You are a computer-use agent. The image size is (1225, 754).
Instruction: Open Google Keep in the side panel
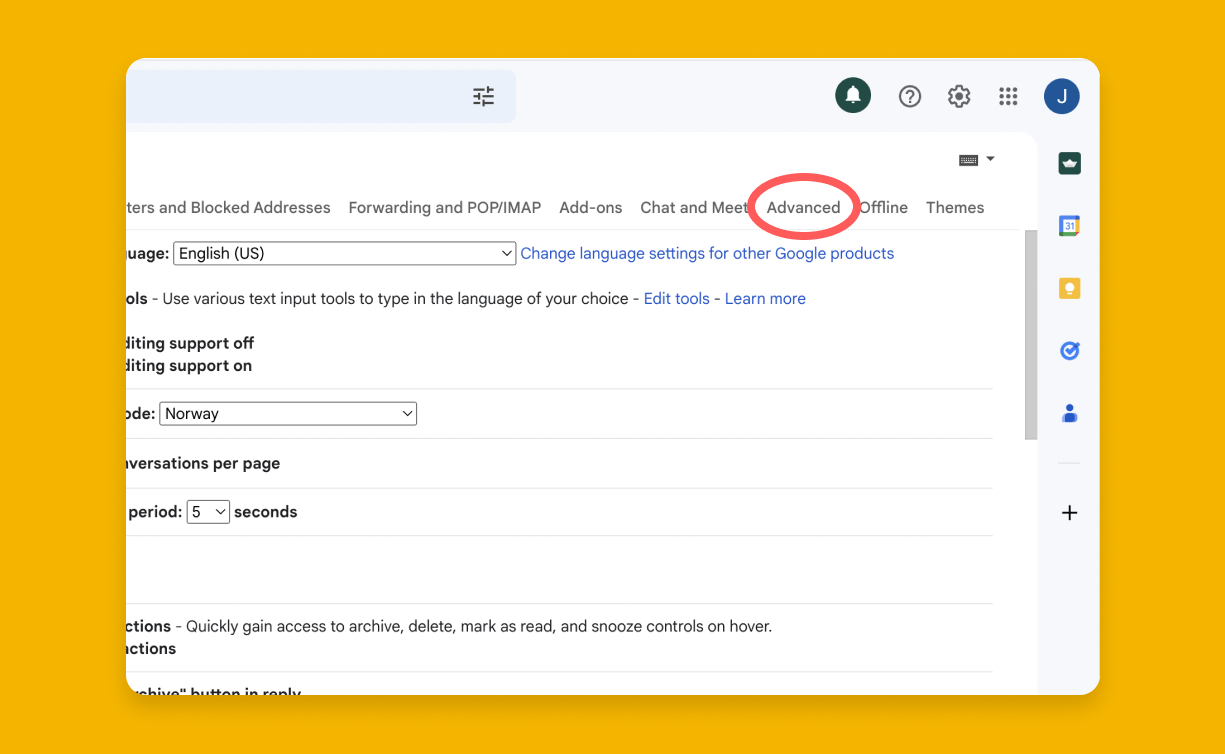(1069, 288)
